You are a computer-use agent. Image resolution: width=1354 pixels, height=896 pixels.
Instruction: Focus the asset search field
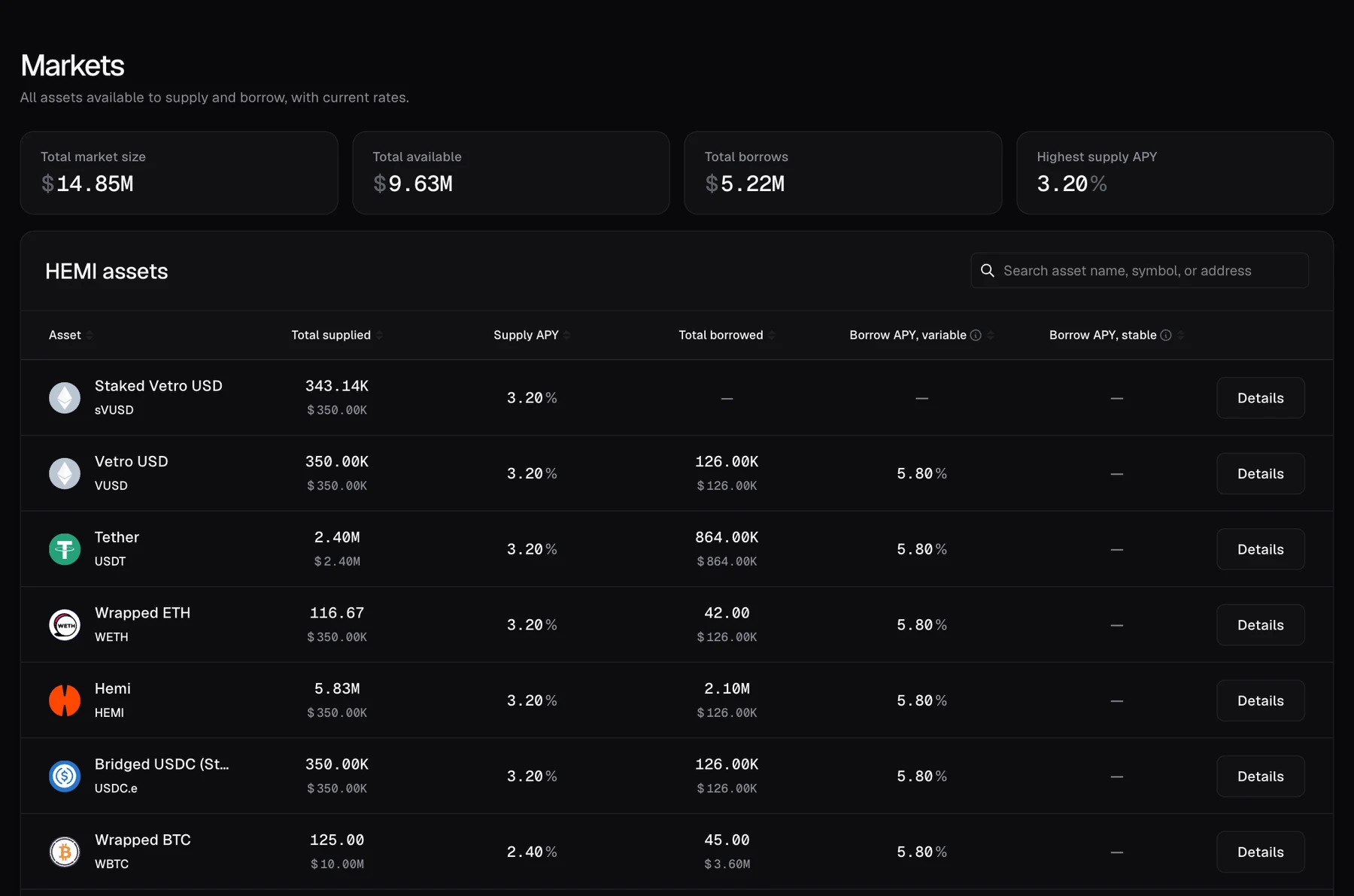pos(1140,271)
